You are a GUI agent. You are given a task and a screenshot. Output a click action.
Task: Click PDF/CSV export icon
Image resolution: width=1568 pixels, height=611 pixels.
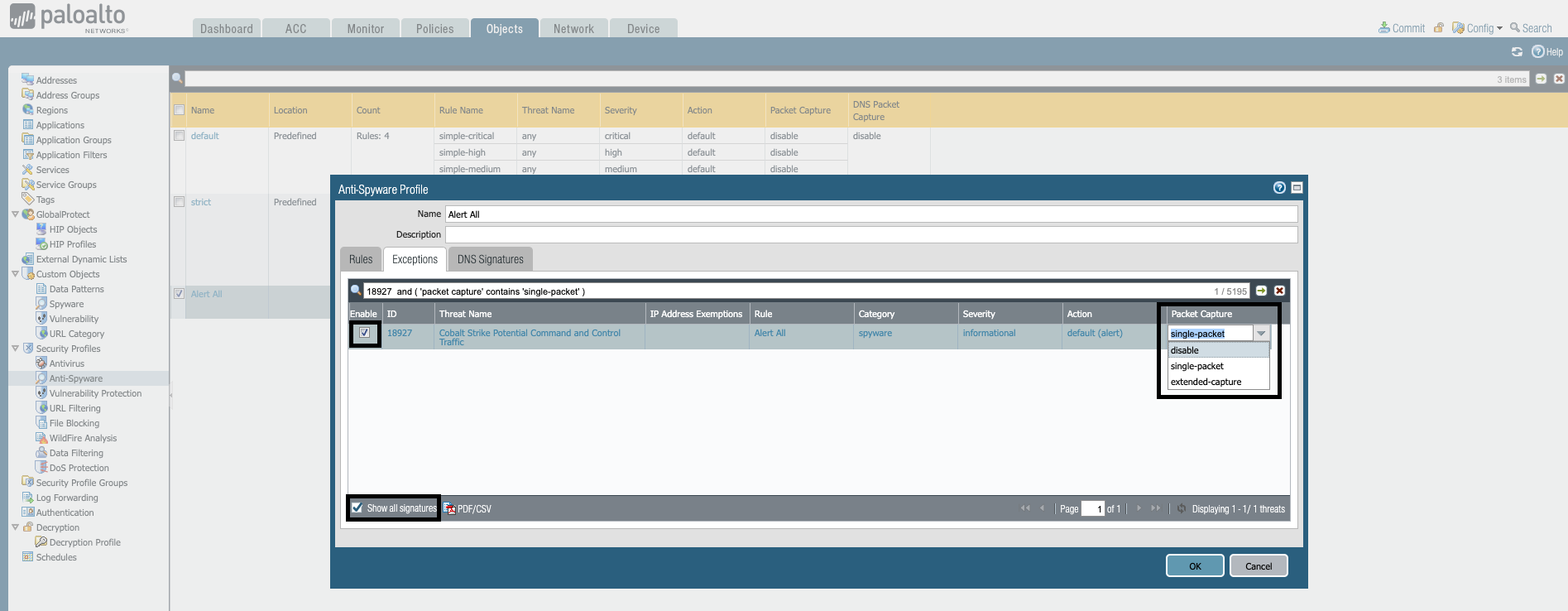[449, 508]
